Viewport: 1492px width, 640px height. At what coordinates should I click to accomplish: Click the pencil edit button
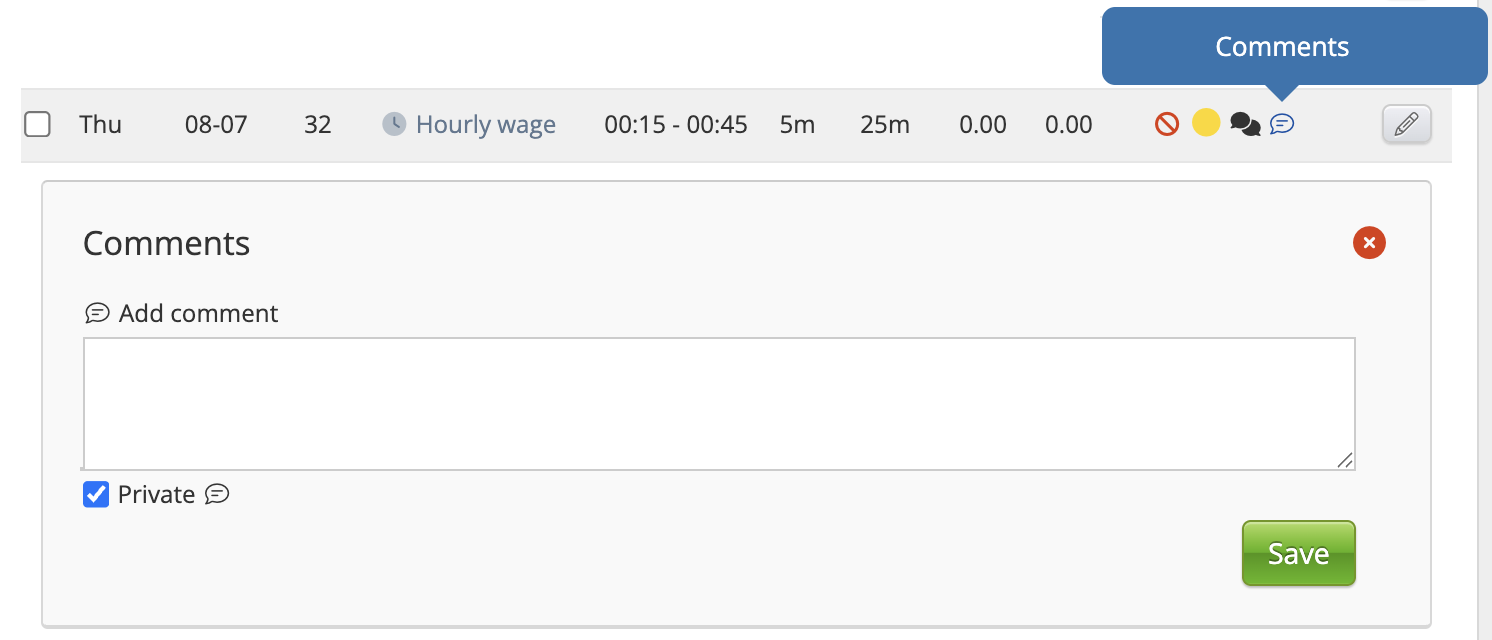coord(1406,124)
